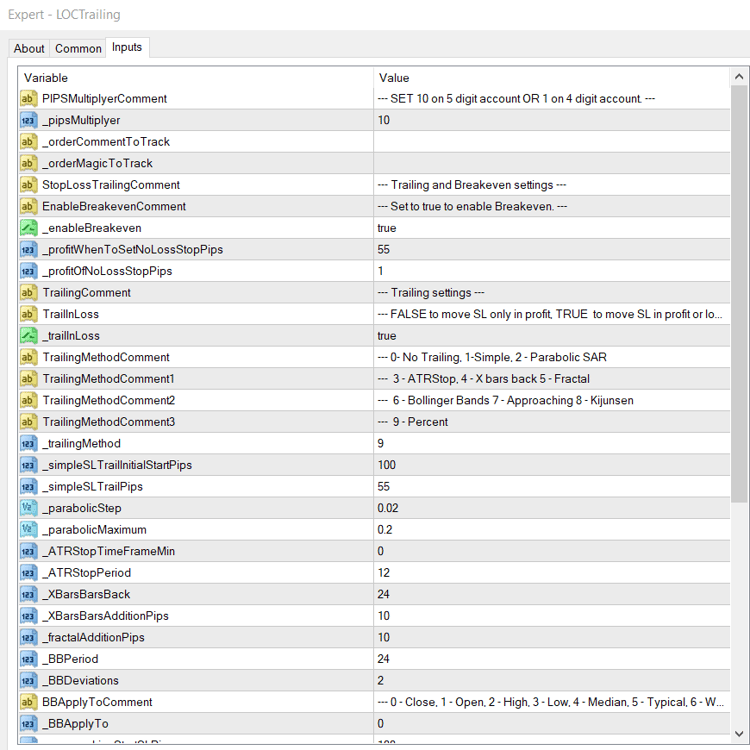Click the Value column header
Screen dimensions: 750x750
pos(551,77)
